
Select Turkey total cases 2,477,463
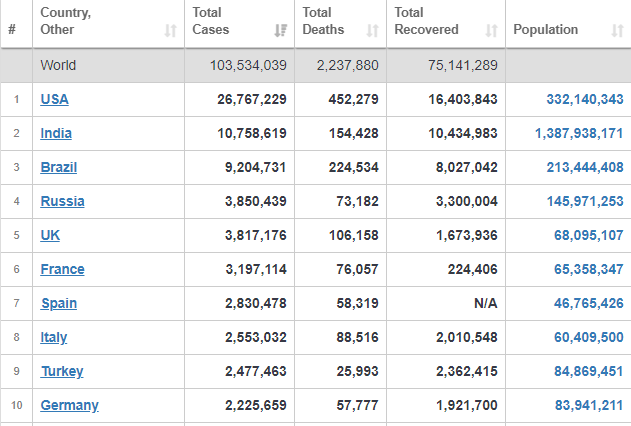point(256,371)
